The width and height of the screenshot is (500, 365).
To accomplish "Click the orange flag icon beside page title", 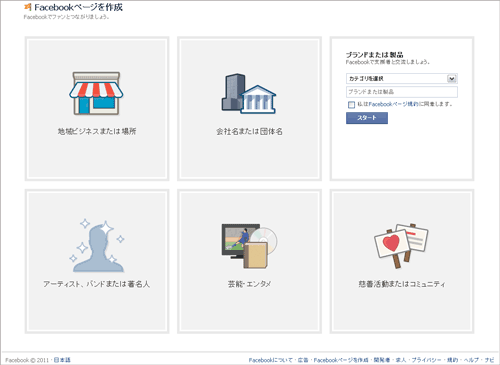I will tap(28, 7).
